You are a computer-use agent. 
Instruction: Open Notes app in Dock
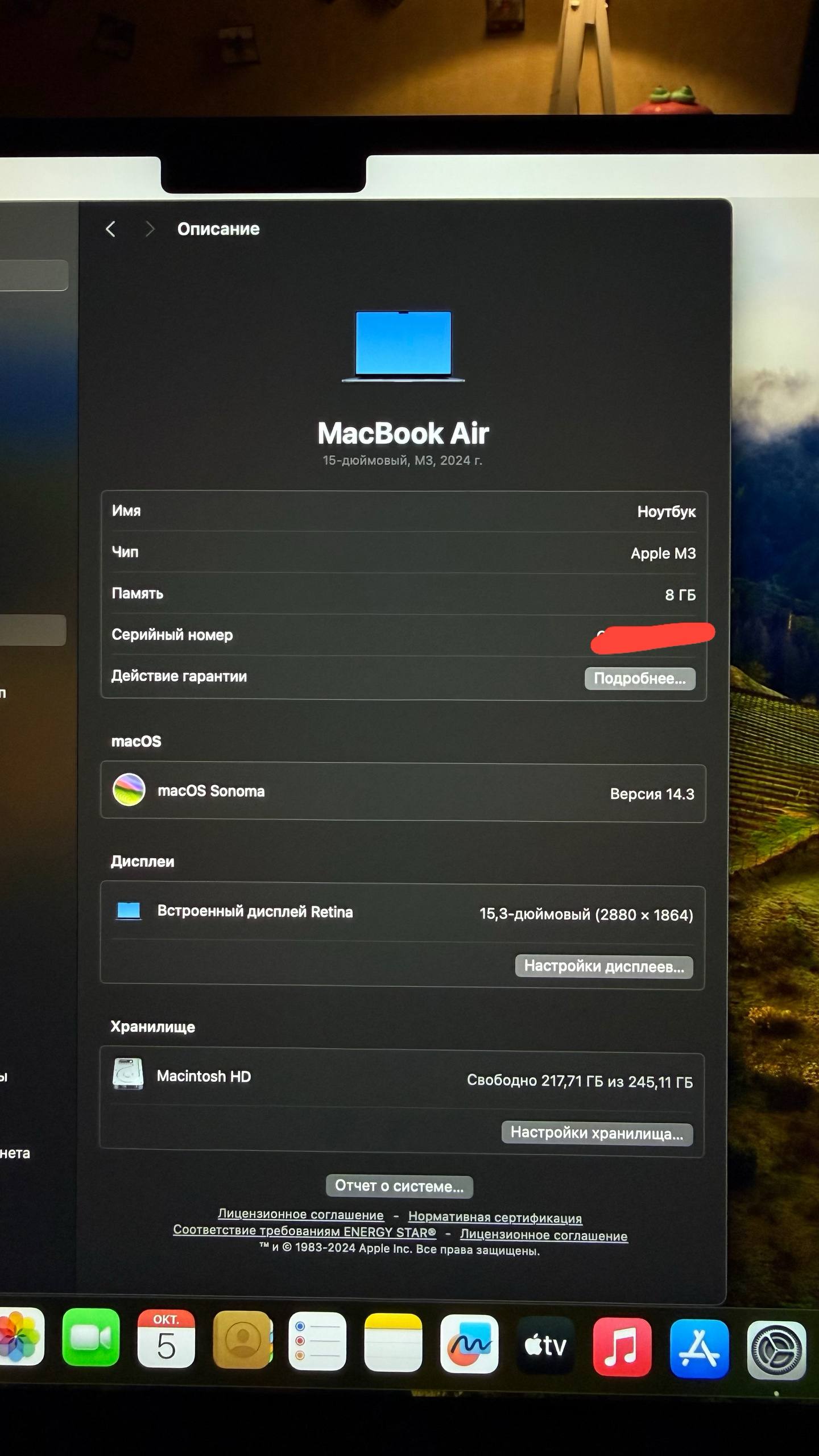point(393,1342)
